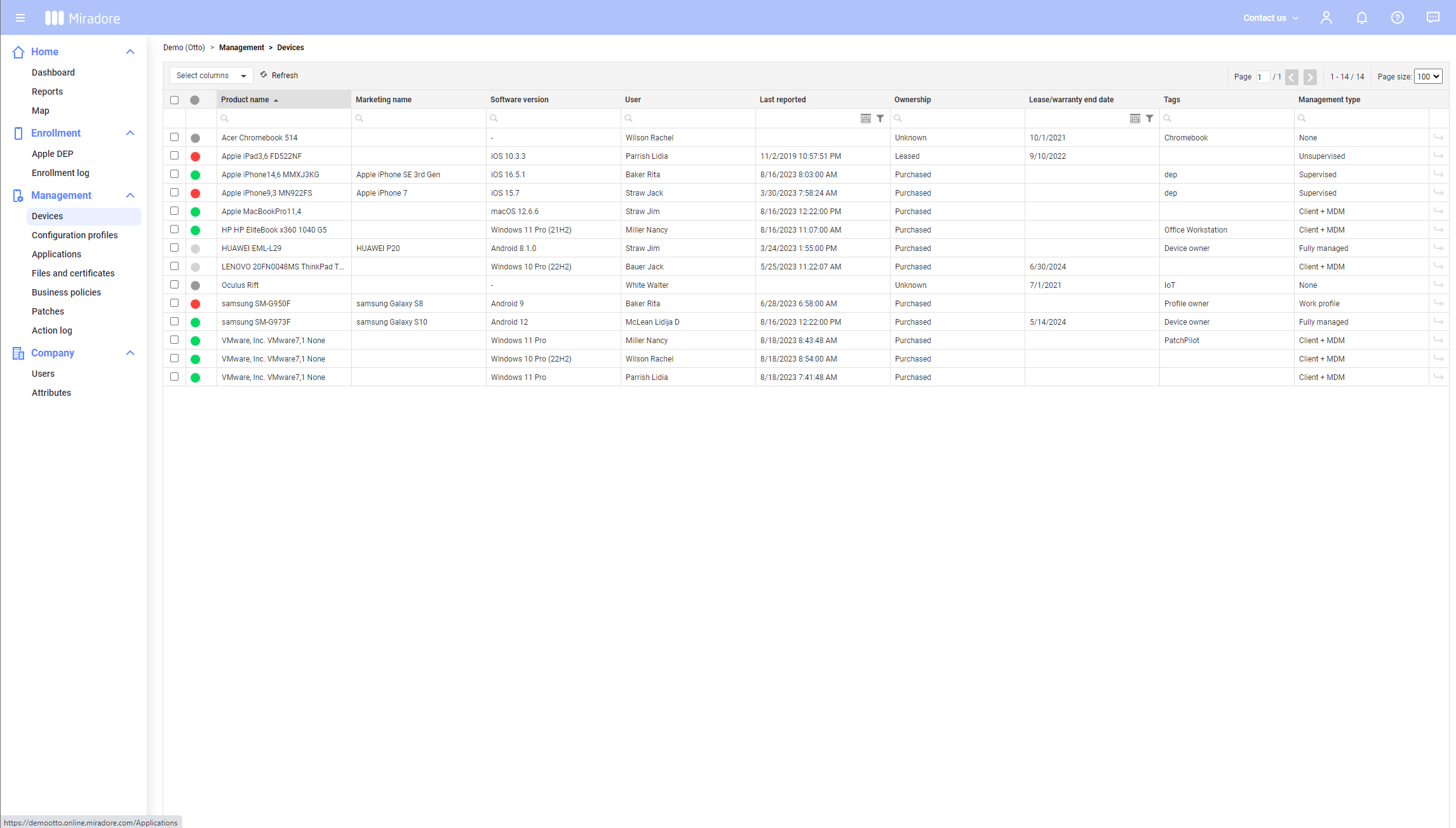The width and height of the screenshot is (1456, 828).
Task: Open the help question mark icon
Action: [x=1398, y=18]
